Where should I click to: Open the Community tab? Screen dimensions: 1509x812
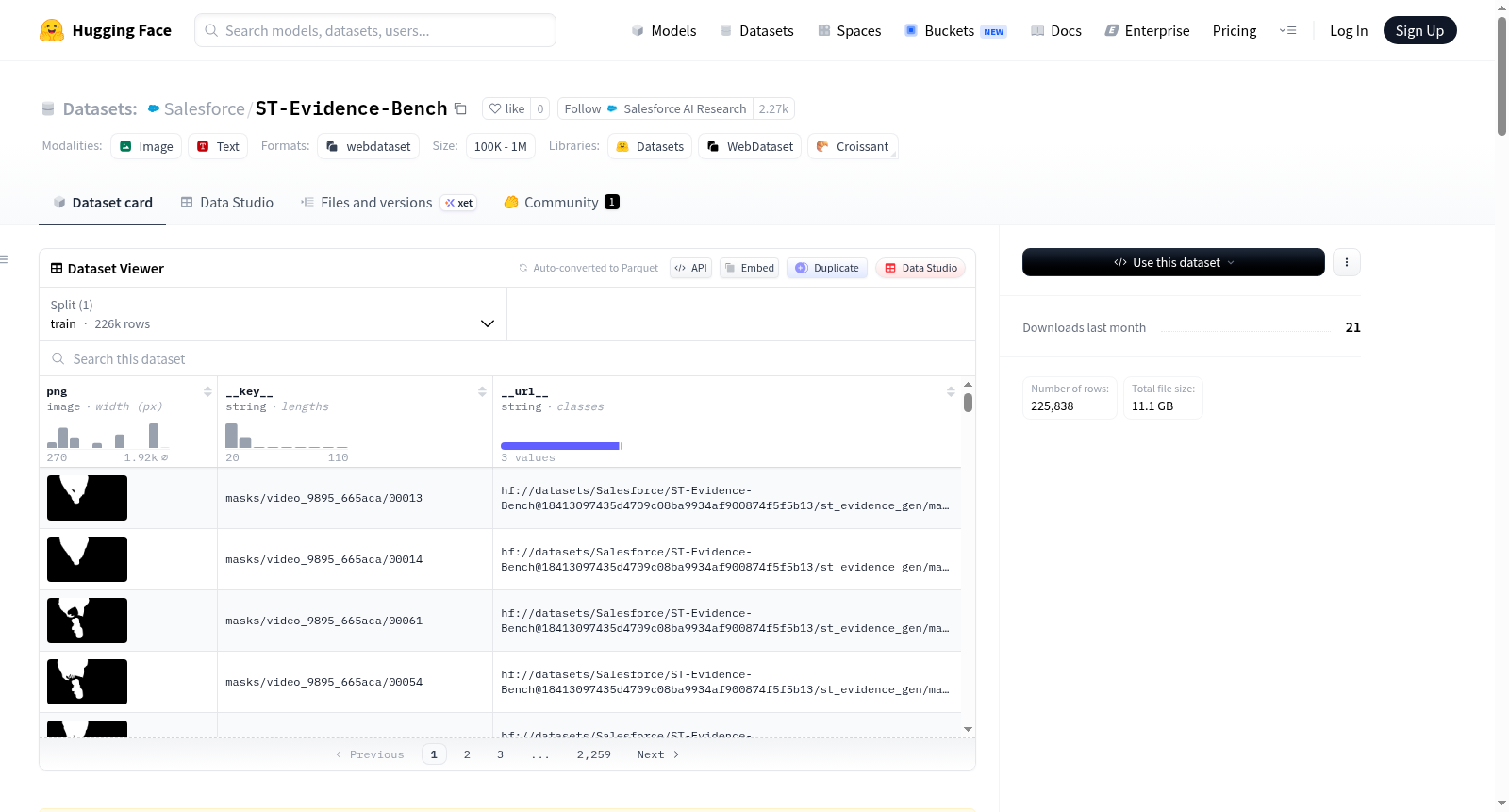[561, 203]
